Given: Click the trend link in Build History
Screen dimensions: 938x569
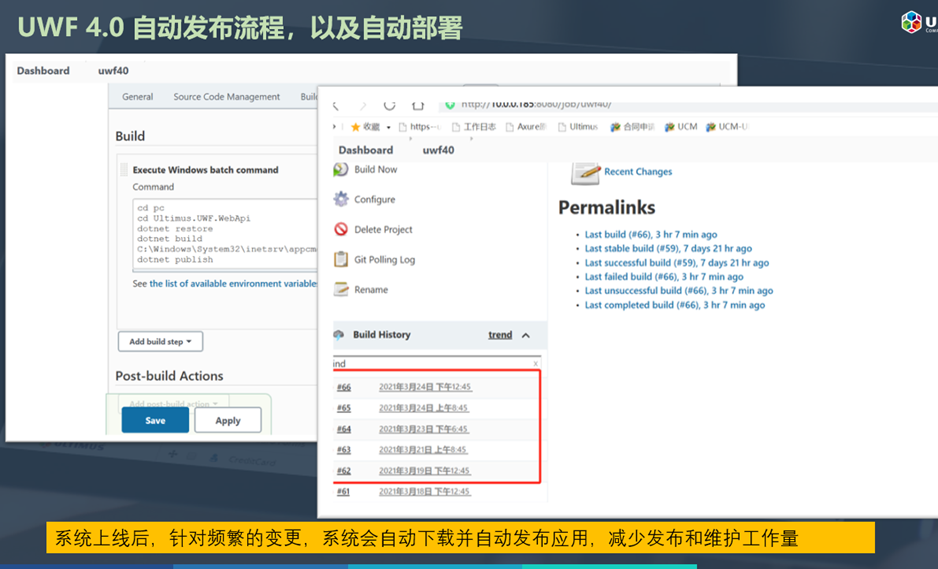Looking at the screenshot, I should [x=500, y=335].
